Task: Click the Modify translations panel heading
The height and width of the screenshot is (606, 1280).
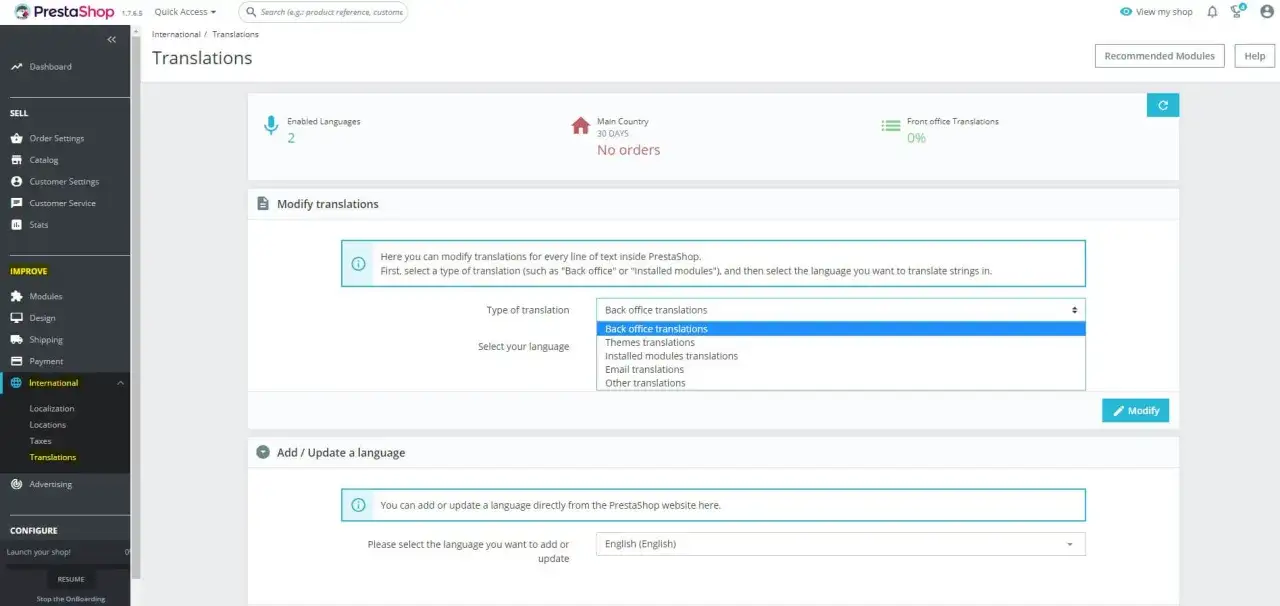Action: coord(328,204)
